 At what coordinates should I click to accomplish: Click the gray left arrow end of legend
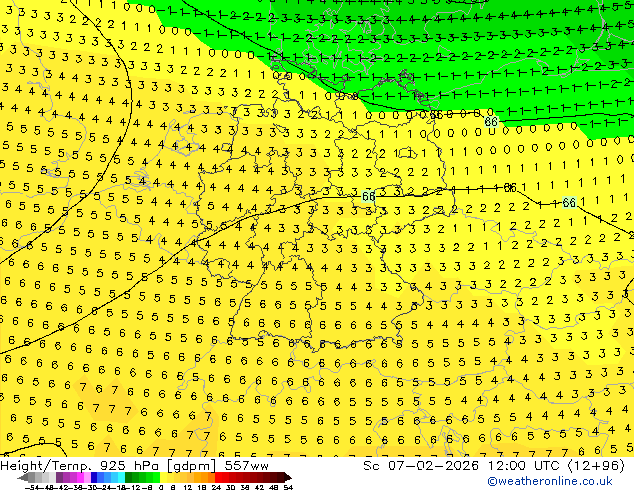coord(23,477)
